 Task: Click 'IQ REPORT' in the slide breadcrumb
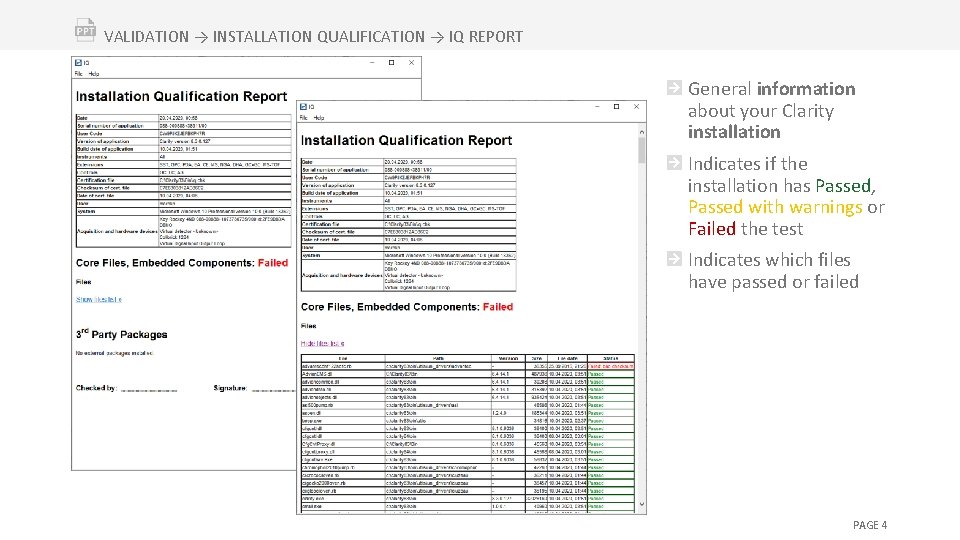tap(486, 37)
